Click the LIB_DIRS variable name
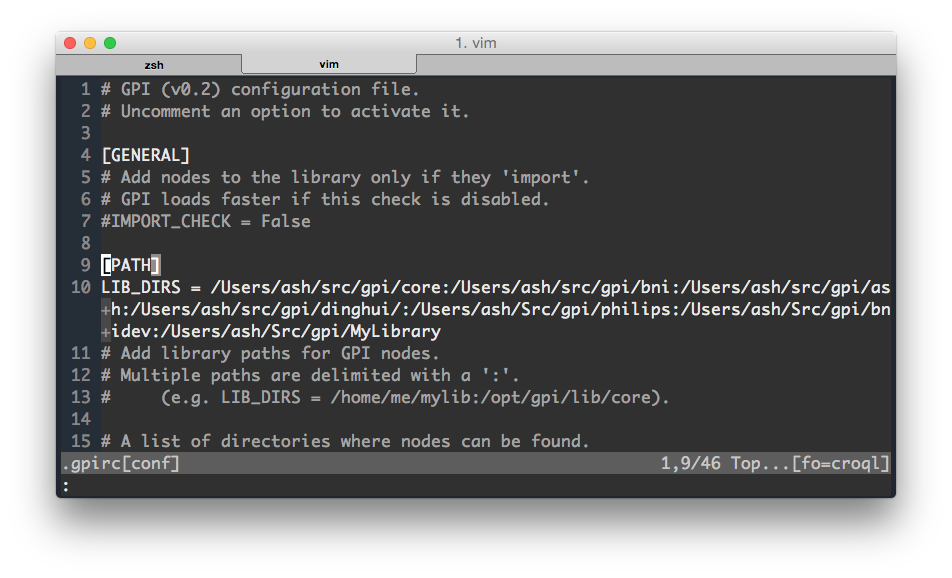Image resolution: width=952 pixels, height=578 pixels. 141,287
